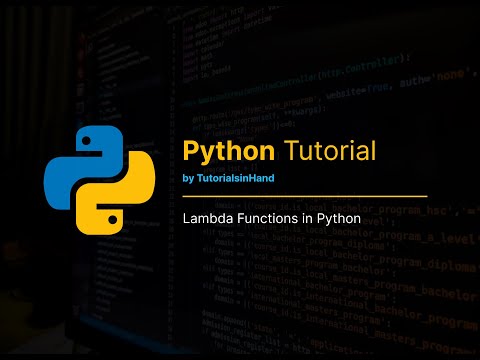Click "website=True" in the background code
This screenshot has height=360, width=480.
coord(358,91)
